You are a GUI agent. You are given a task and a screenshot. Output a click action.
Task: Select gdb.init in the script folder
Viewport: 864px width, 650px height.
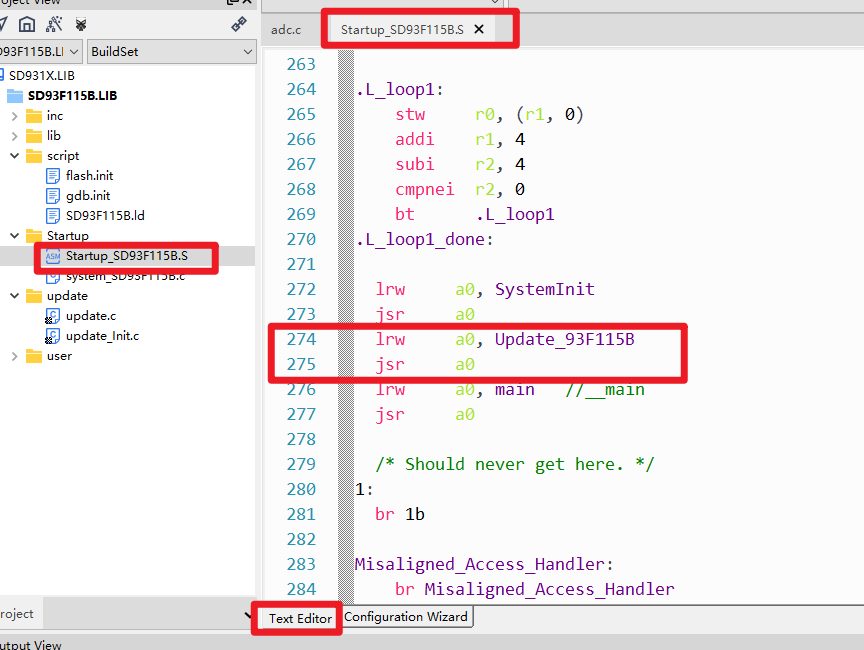click(x=87, y=196)
